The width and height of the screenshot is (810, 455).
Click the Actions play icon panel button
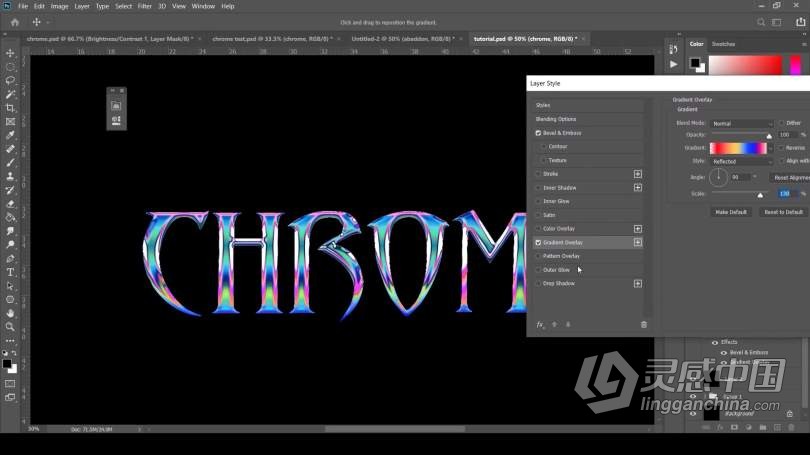[x=674, y=64]
